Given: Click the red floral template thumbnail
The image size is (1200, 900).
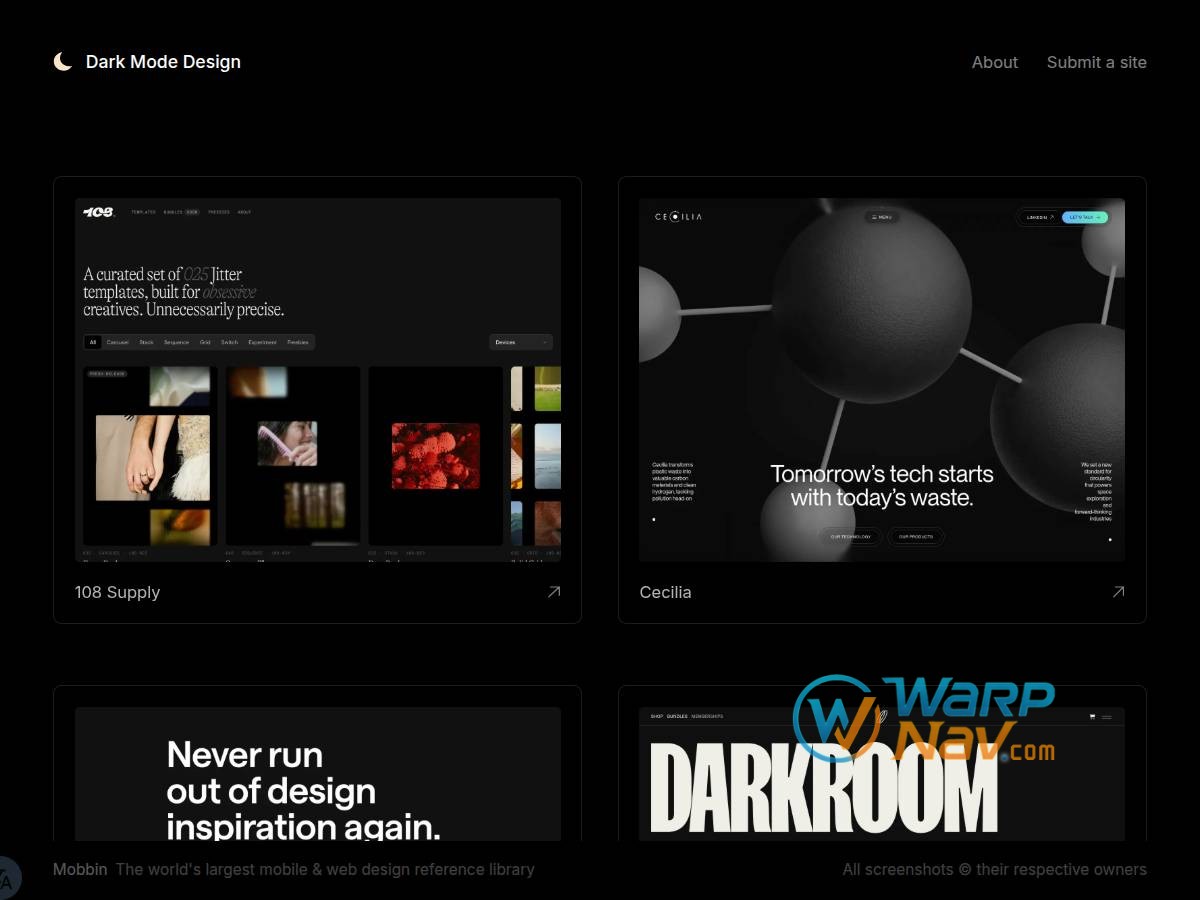Looking at the screenshot, I should 435,457.
